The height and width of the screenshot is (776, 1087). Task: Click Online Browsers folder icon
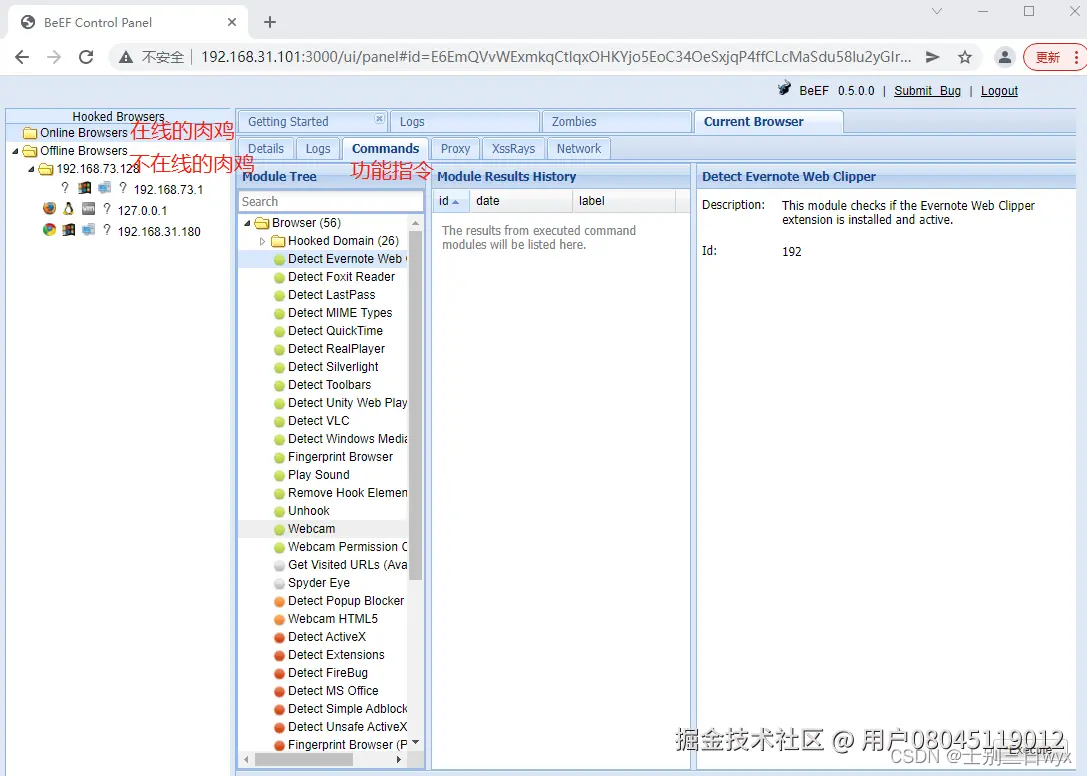click(30, 132)
